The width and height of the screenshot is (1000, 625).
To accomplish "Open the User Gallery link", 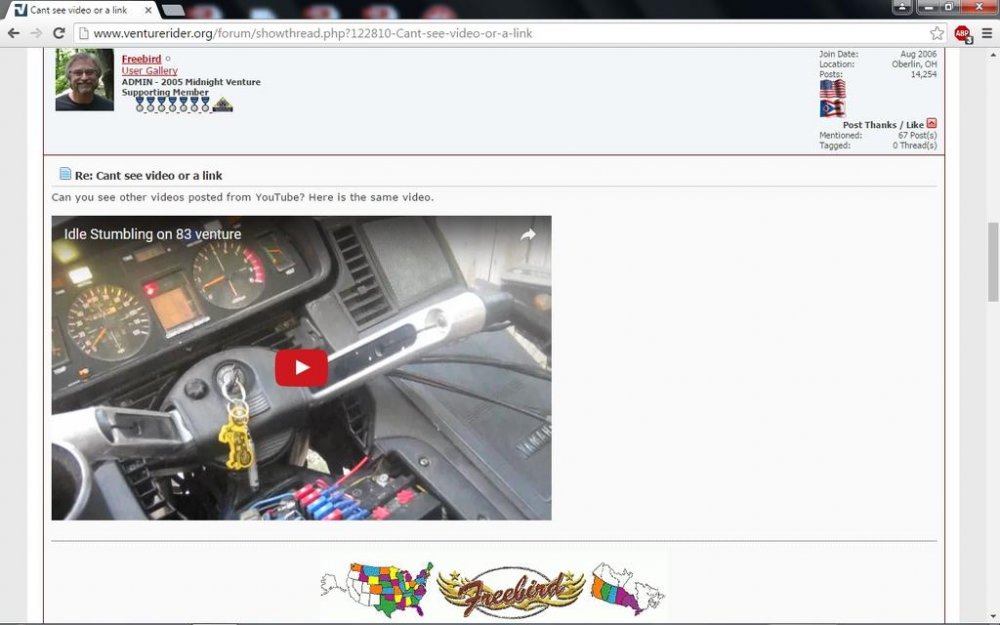I will [x=149, y=71].
